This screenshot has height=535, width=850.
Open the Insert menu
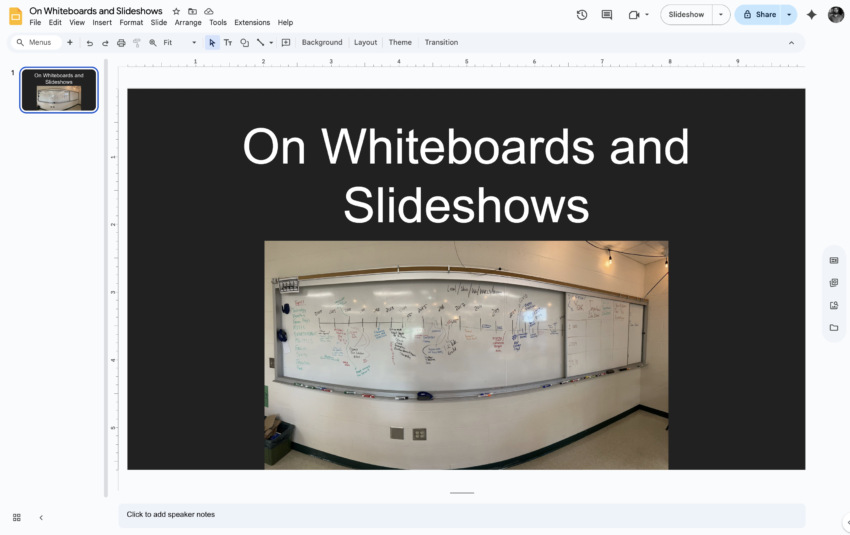pyautogui.click(x=102, y=22)
